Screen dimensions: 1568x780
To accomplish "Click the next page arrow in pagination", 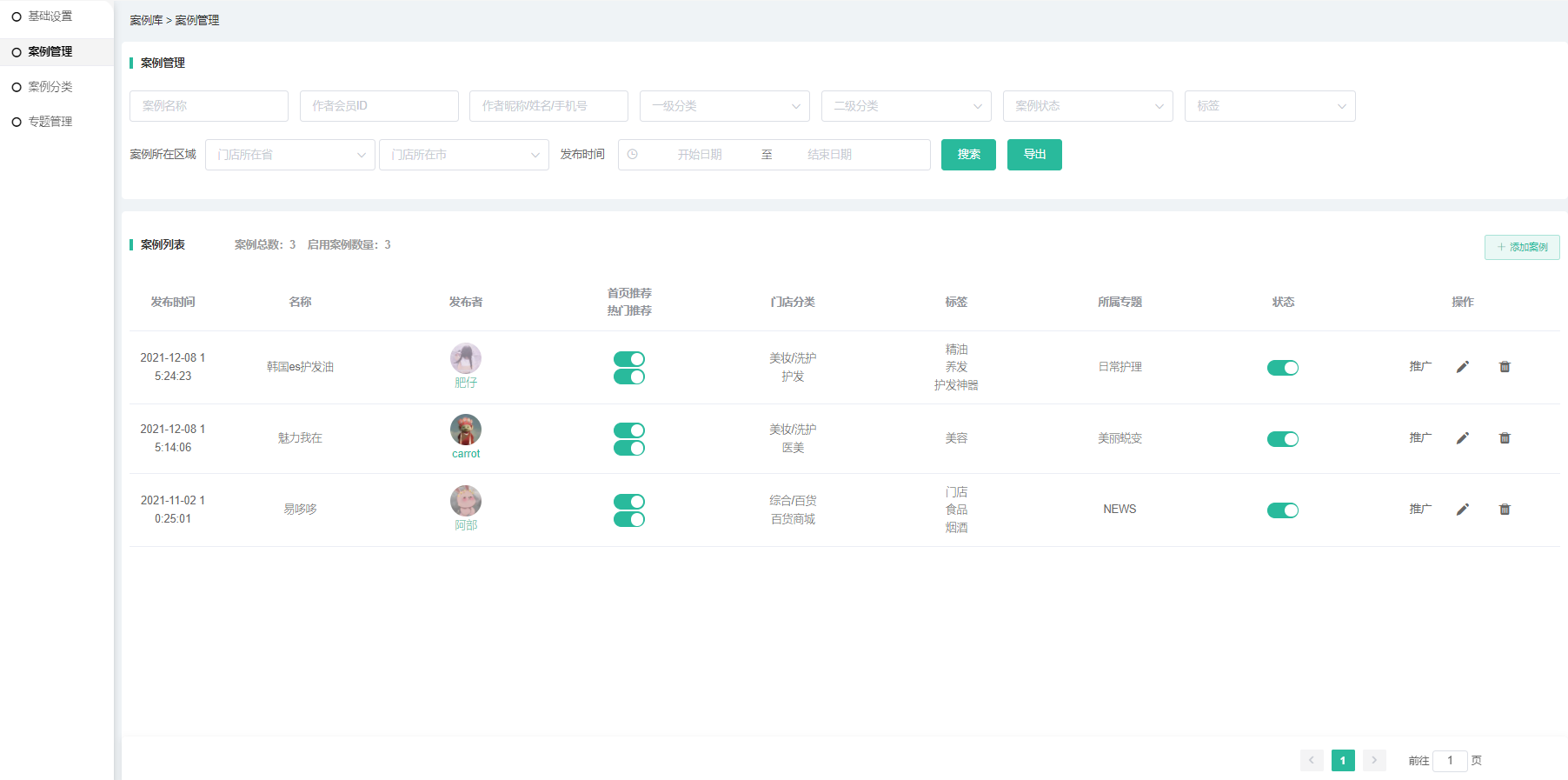I will [1374, 760].
